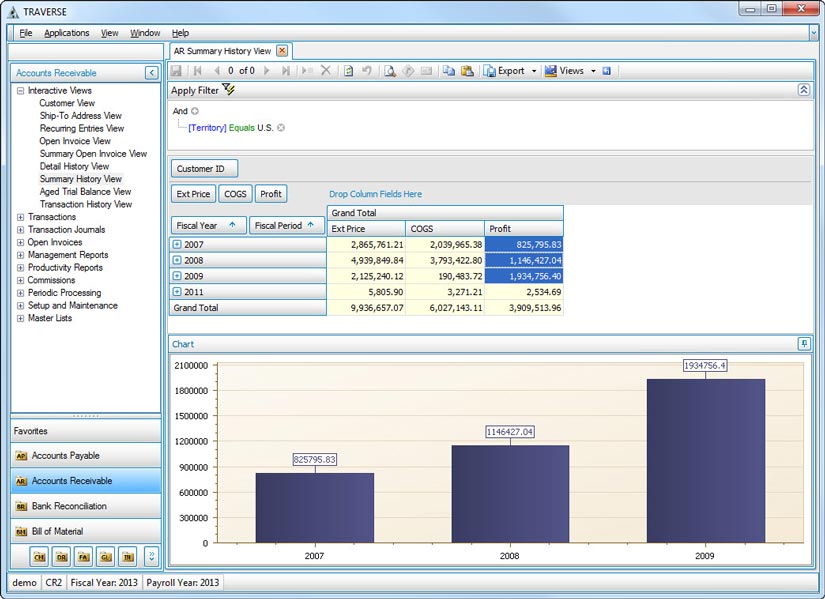The height and width of the screenshot is (599, 825).
Task: Click the [Territory] filter field link
Action: point(207,127)
